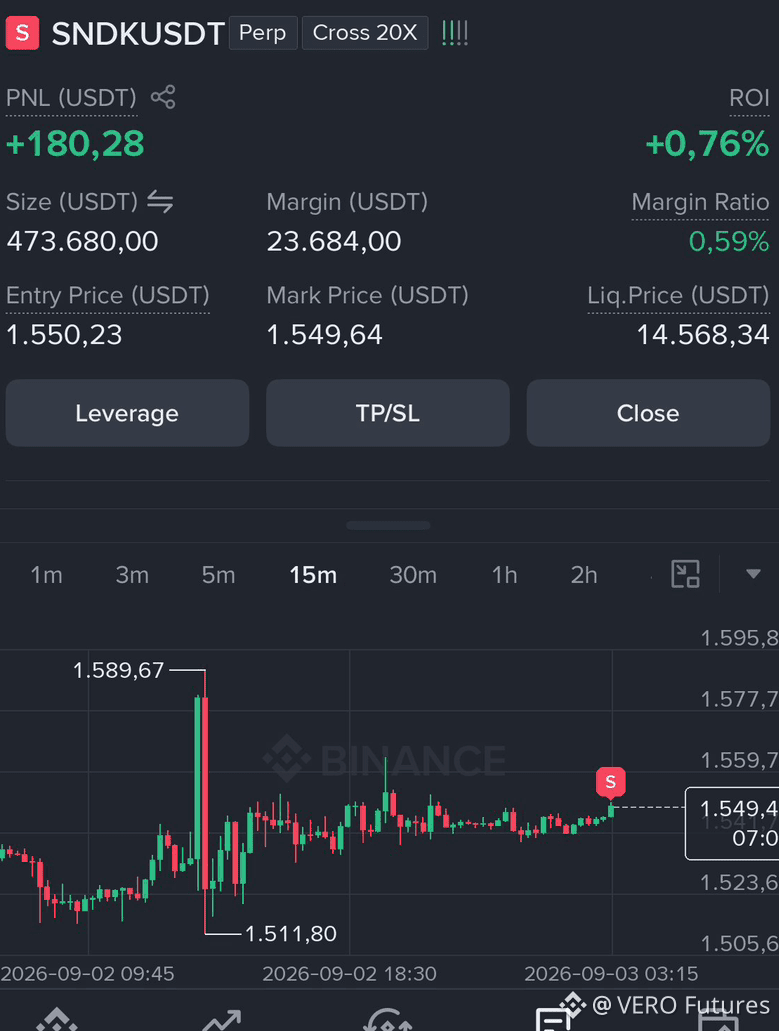Open the markets trend icon in bottom bar

222,1020
